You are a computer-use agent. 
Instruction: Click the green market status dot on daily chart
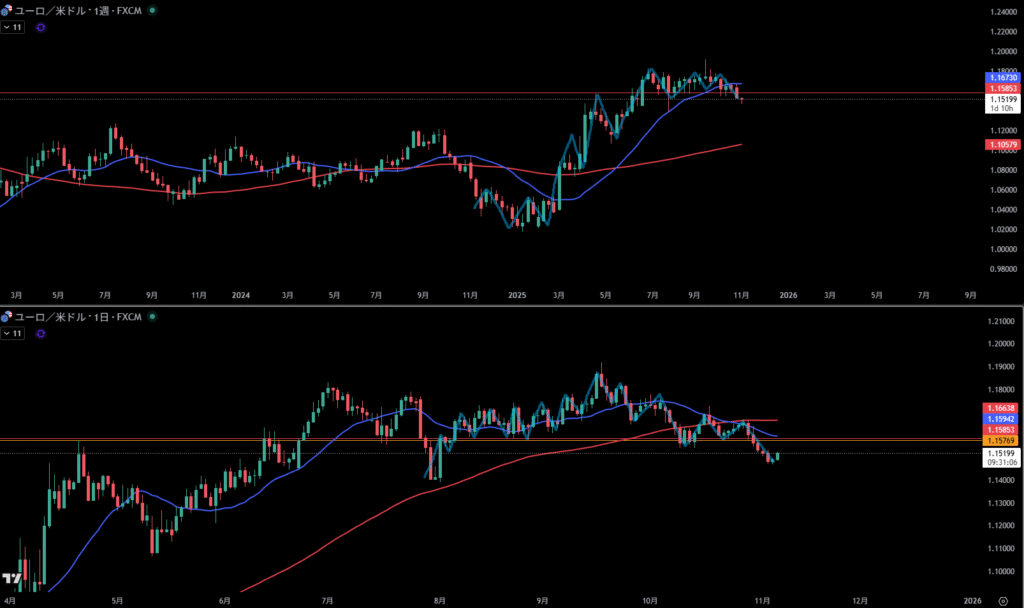coord(151,317)
